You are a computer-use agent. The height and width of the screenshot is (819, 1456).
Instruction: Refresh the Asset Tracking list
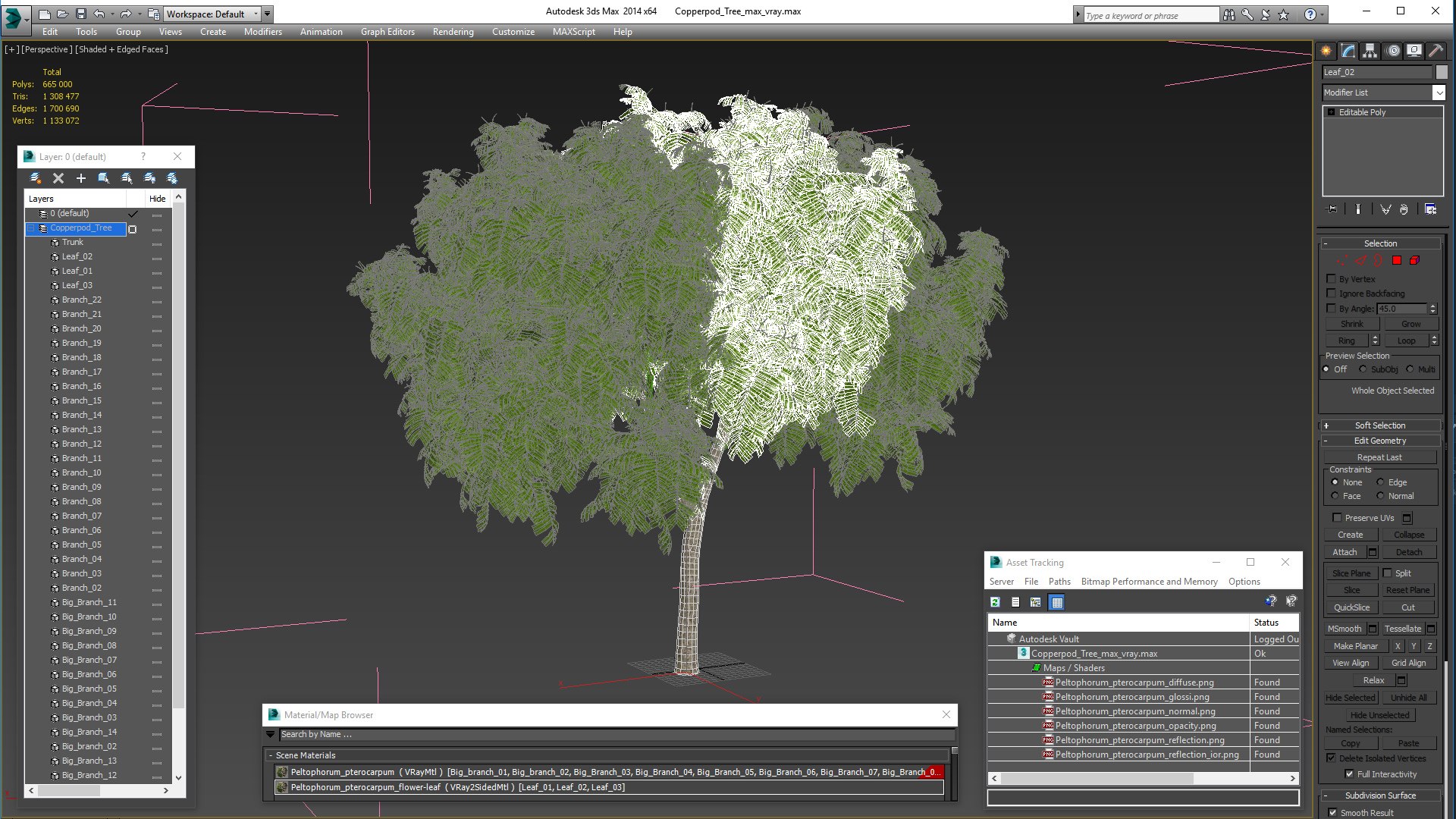tap(995, 602)
